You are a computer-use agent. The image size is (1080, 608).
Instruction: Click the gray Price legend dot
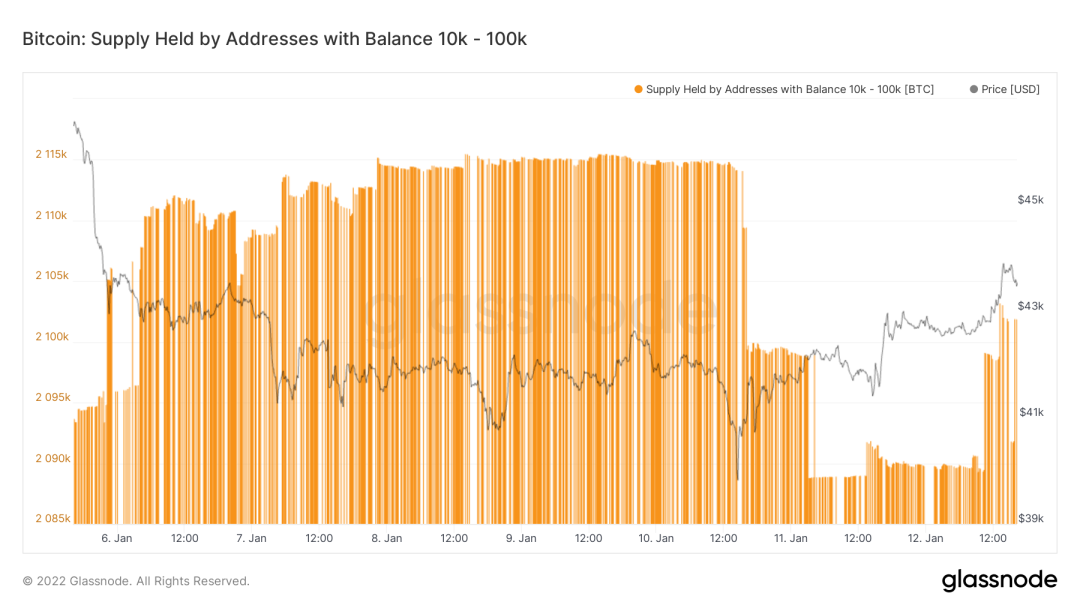pyautogui.click(x=974, y=90)
